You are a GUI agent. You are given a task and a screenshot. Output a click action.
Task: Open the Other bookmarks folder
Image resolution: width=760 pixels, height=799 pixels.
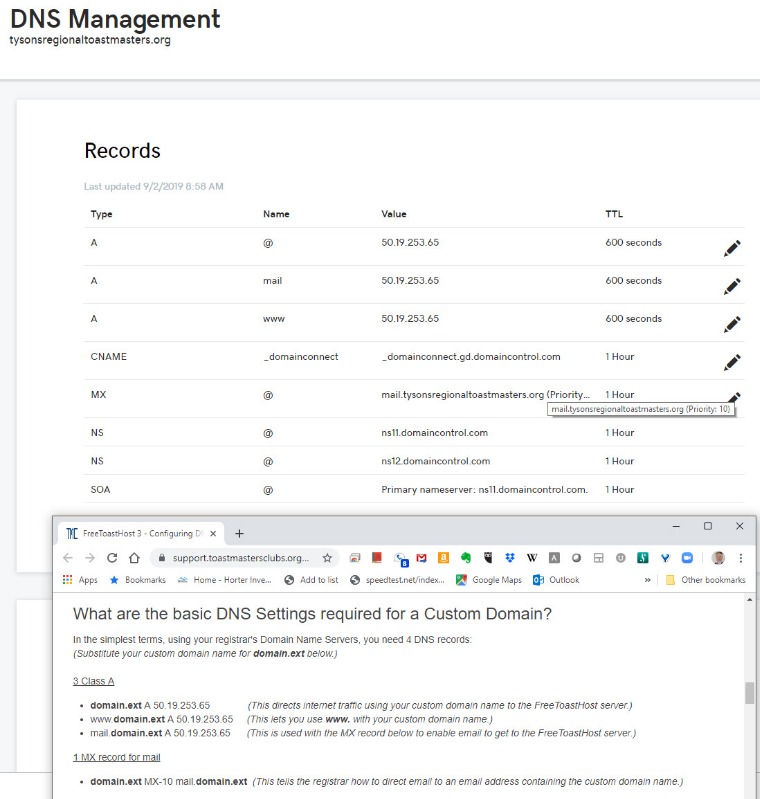point(705,580)
